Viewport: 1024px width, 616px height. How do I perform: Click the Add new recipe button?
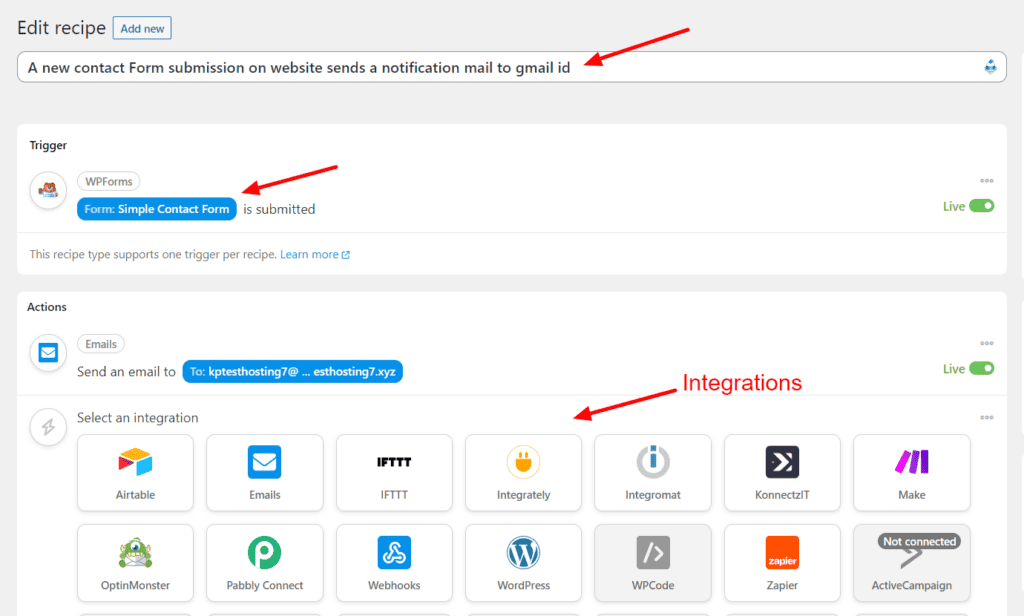tap(141, 28)
